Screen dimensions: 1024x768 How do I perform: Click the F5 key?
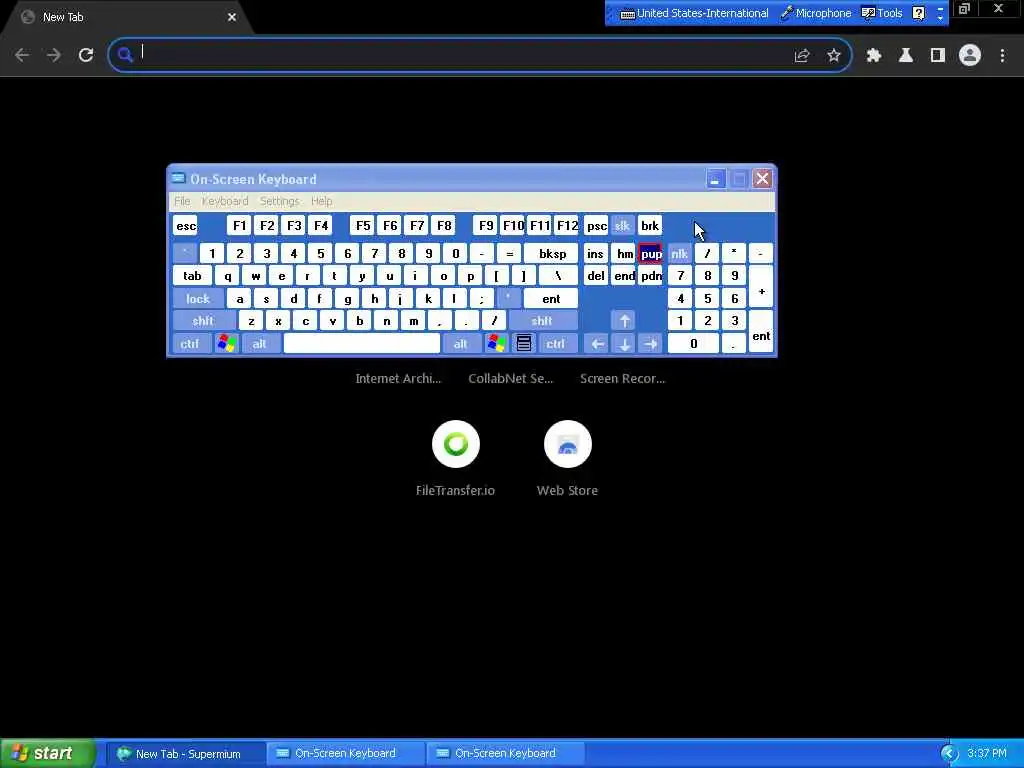pyautogui.click(x=362, y=226)
